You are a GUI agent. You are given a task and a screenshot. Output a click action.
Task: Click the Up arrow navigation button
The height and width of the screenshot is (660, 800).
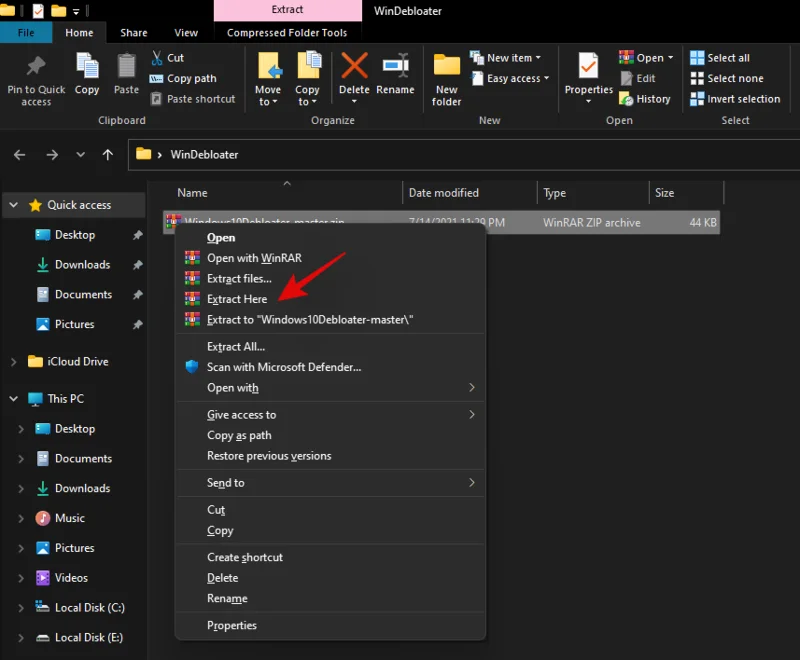108,155
